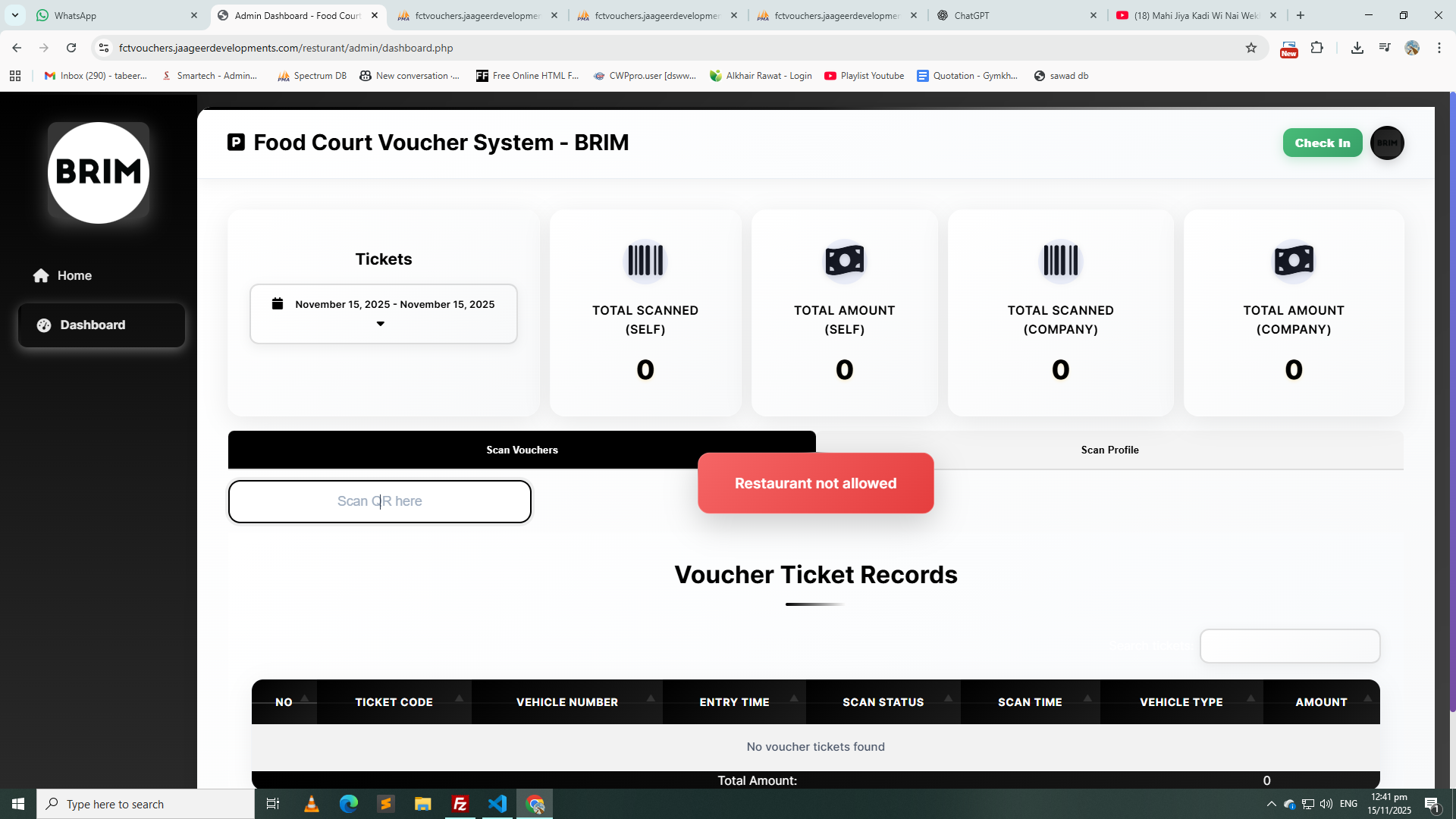Switch to the Scan Profile tab
1456x819 pixels.
pos(1109,450)
